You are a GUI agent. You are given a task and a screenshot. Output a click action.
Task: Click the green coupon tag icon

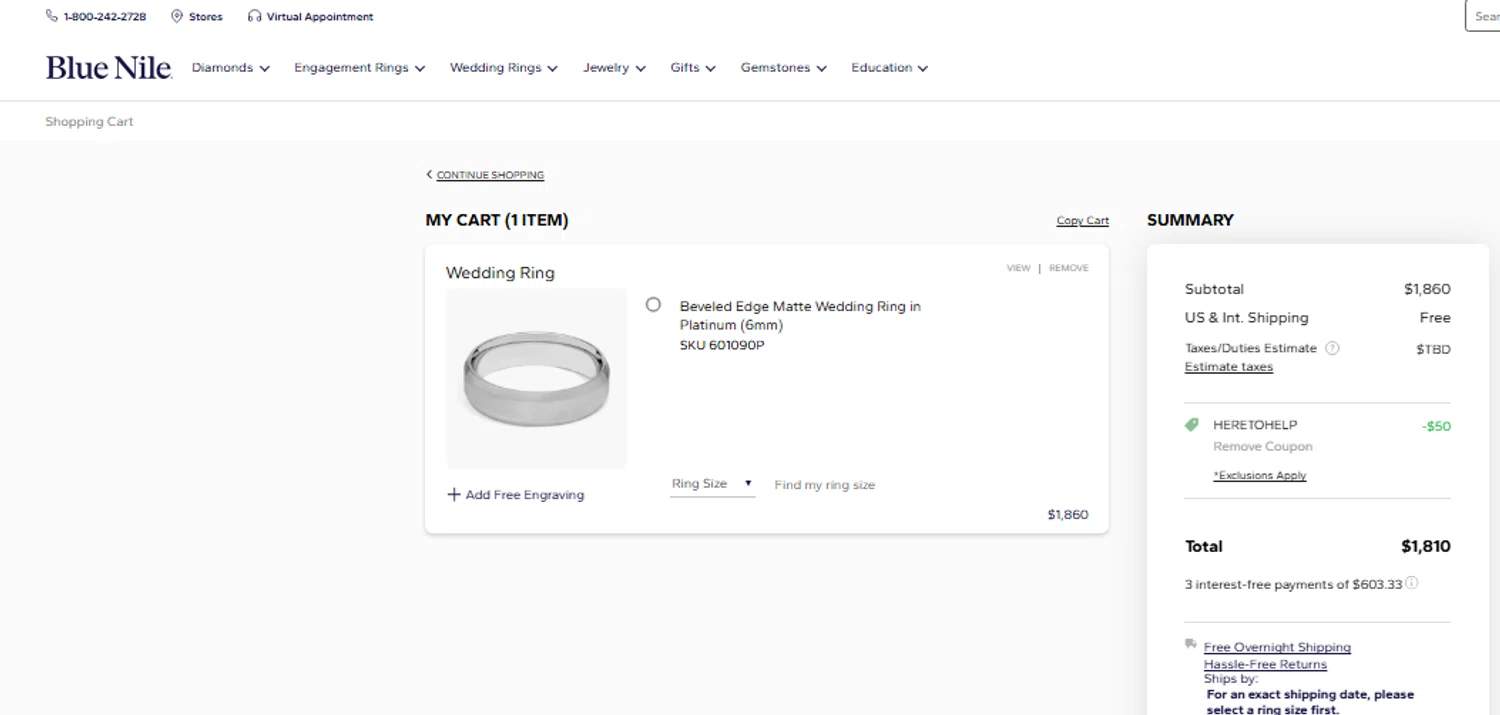[1192, 425]
